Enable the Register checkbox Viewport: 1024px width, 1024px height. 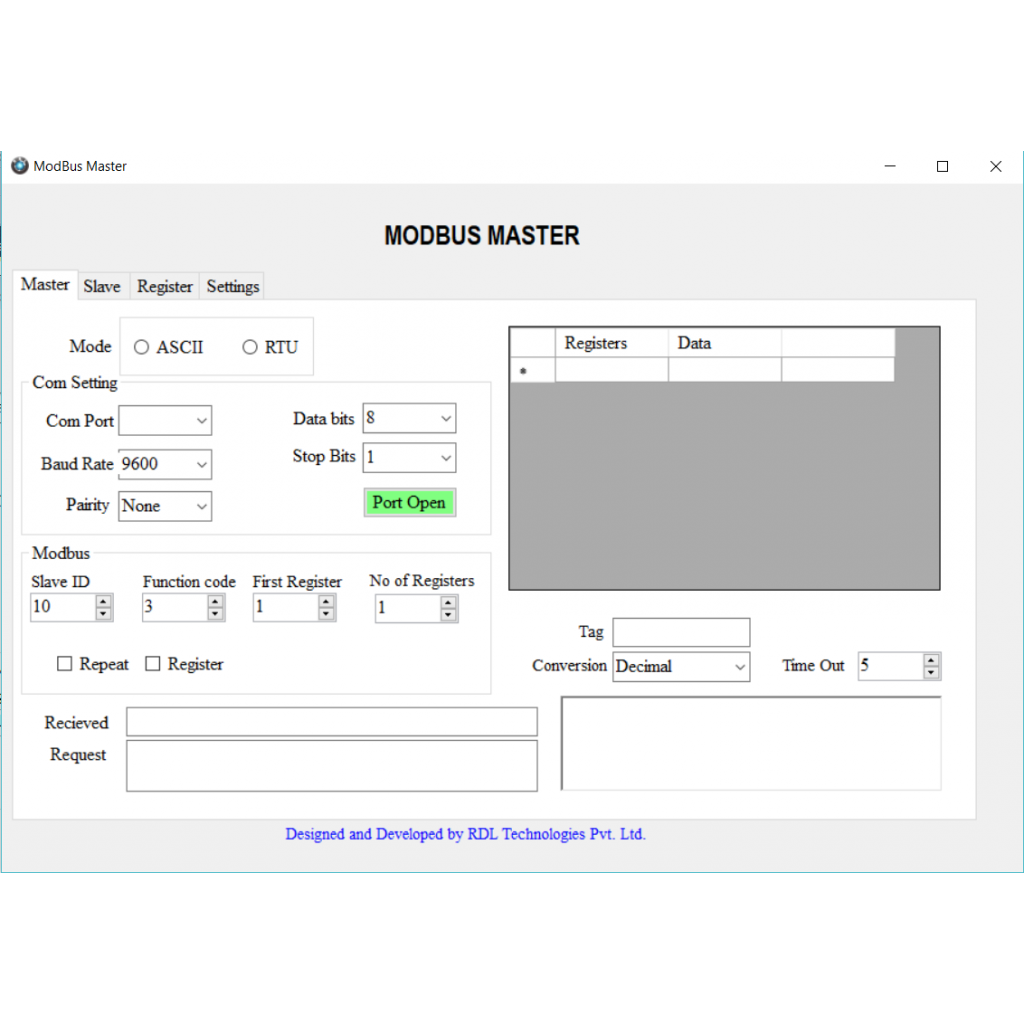[x=153, y=663]
